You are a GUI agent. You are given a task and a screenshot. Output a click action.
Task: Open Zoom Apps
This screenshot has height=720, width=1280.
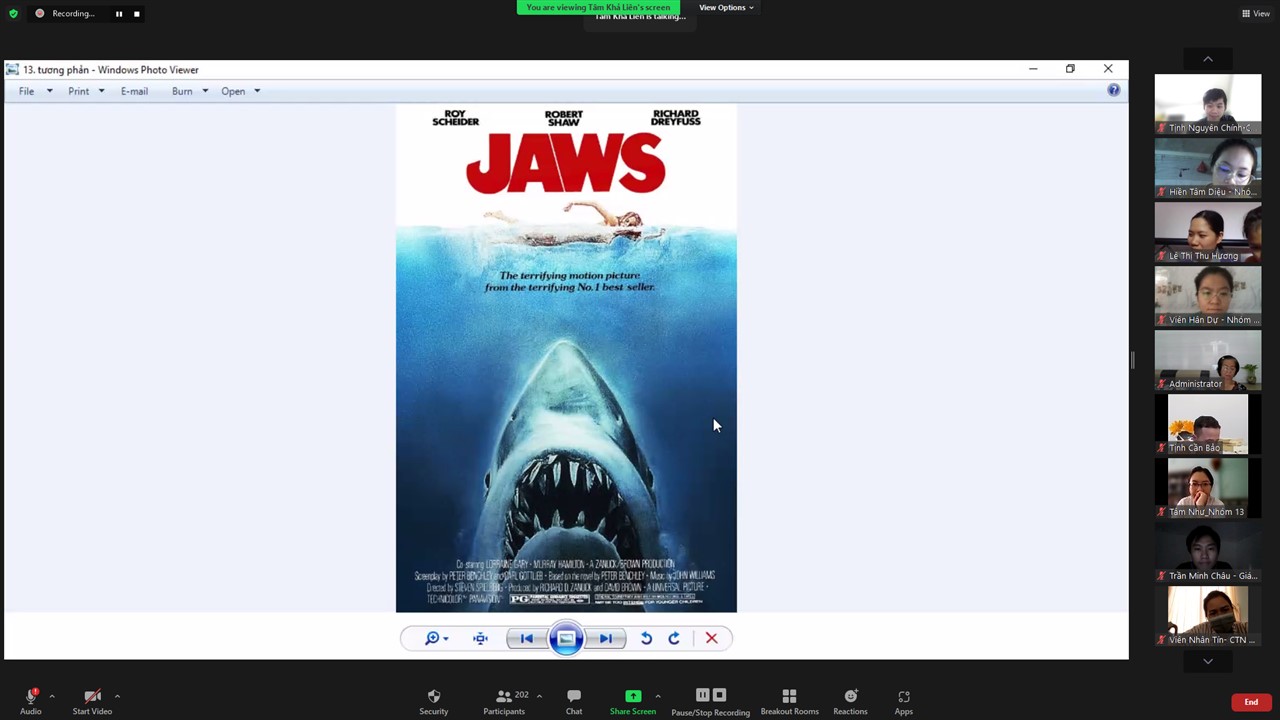click(904, 702)
